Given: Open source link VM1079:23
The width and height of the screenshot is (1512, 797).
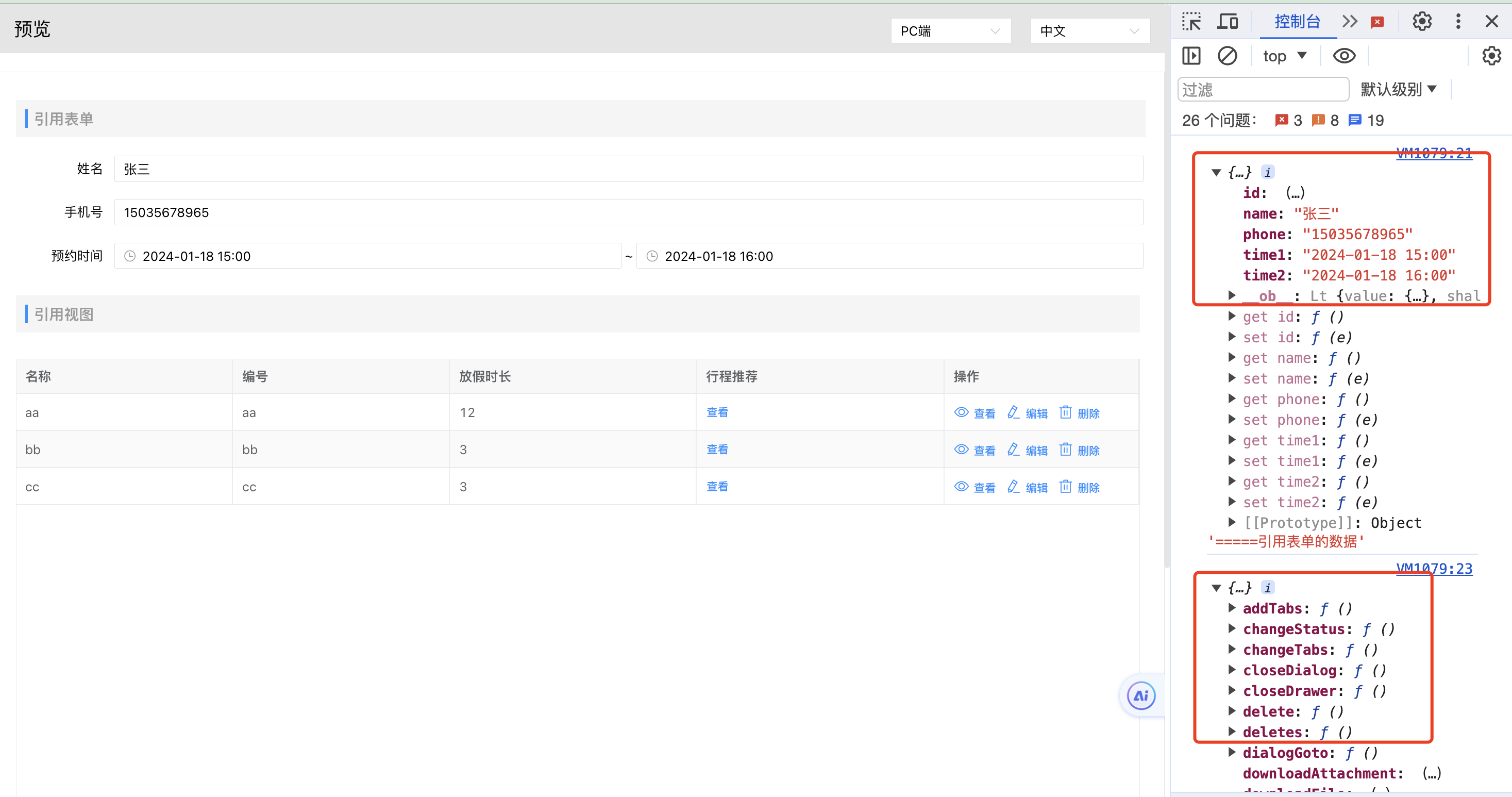Looking at the screenshot, I should (1434, 569).
